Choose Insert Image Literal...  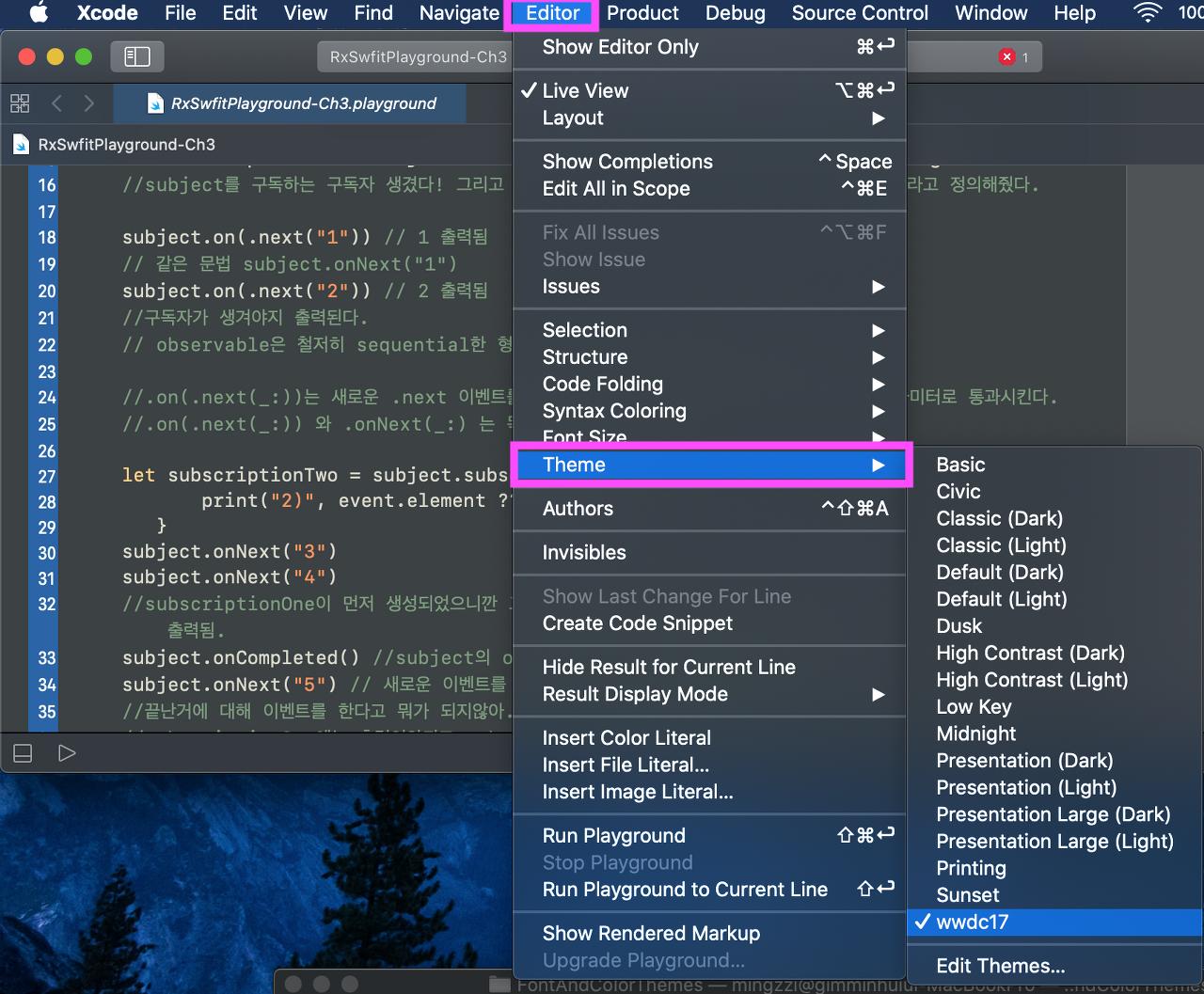click(x=709, y=793)
